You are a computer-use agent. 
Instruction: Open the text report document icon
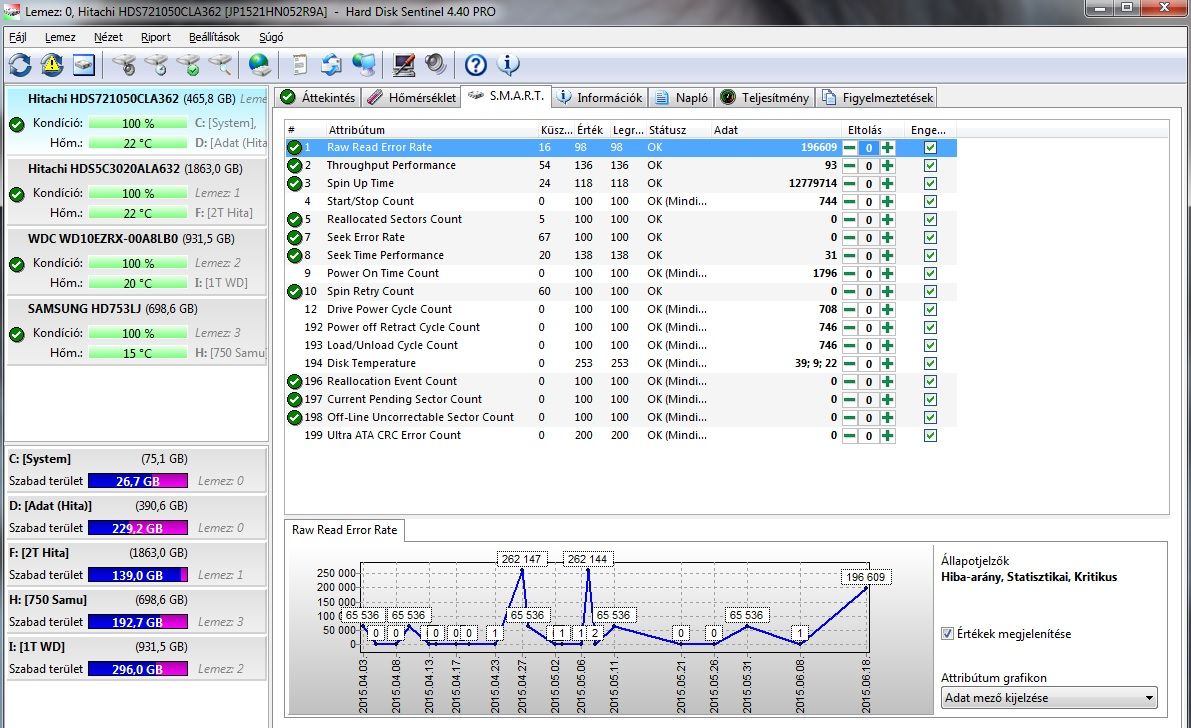click(300, 65)
